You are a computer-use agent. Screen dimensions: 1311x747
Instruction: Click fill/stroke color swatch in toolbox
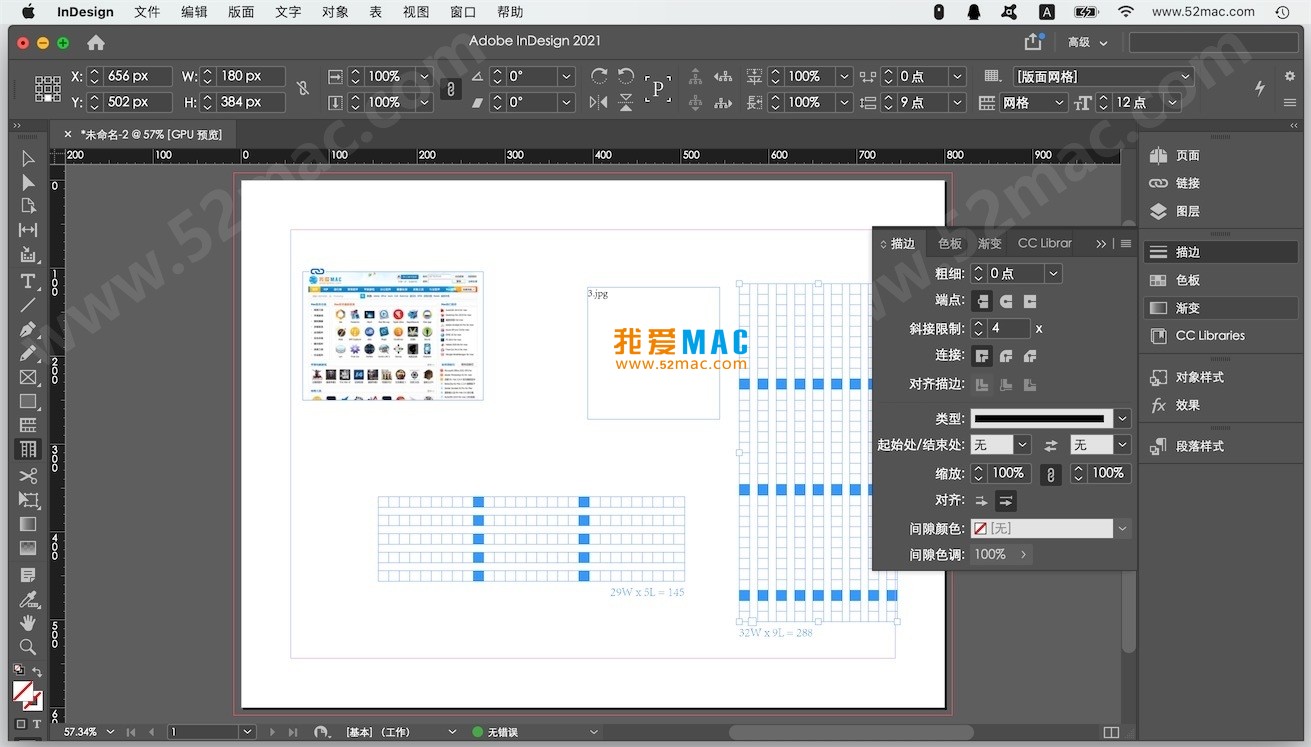pyautogui.click(x=27, y=694)
